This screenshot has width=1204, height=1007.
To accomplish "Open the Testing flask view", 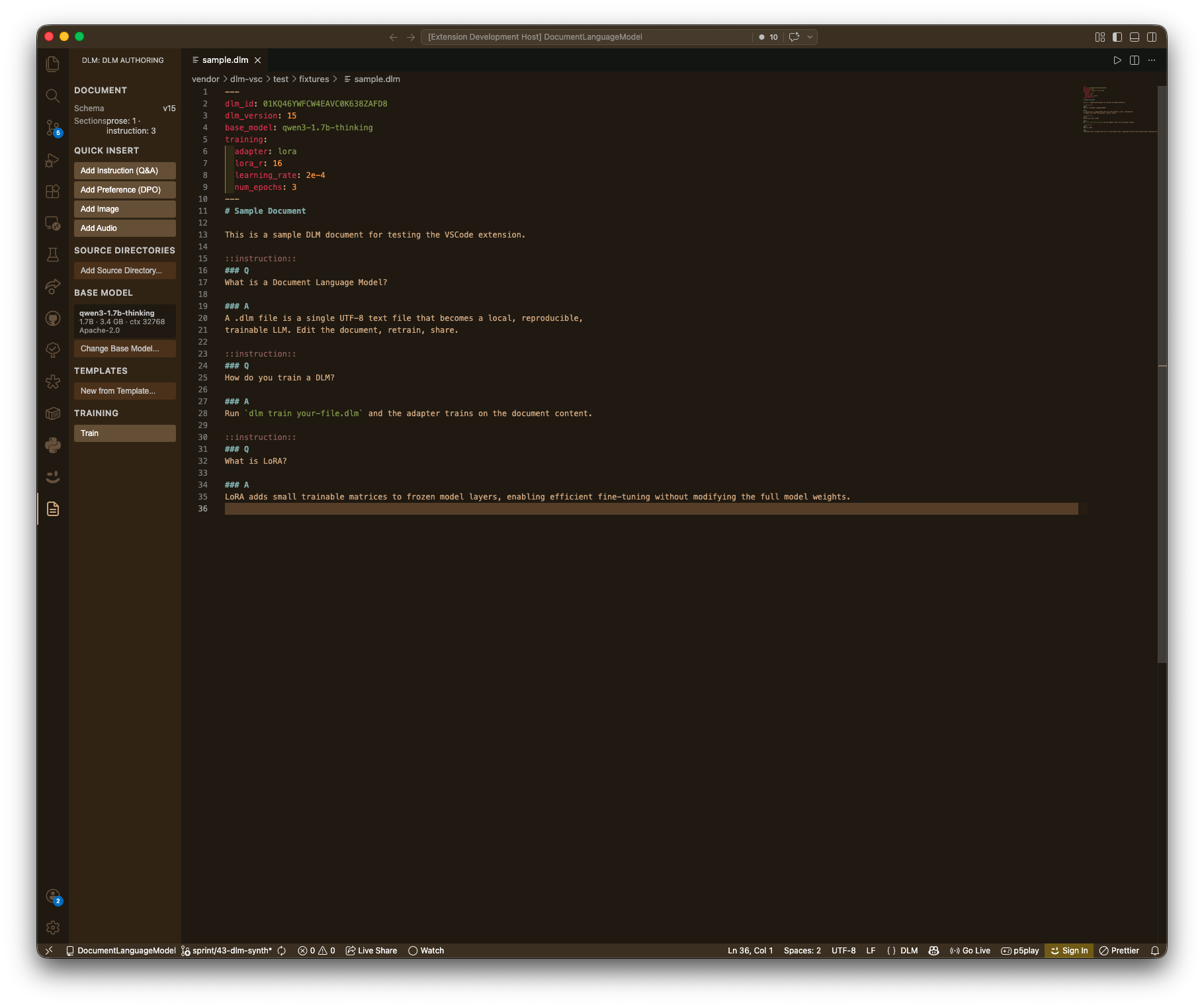I will coord(53,255).
